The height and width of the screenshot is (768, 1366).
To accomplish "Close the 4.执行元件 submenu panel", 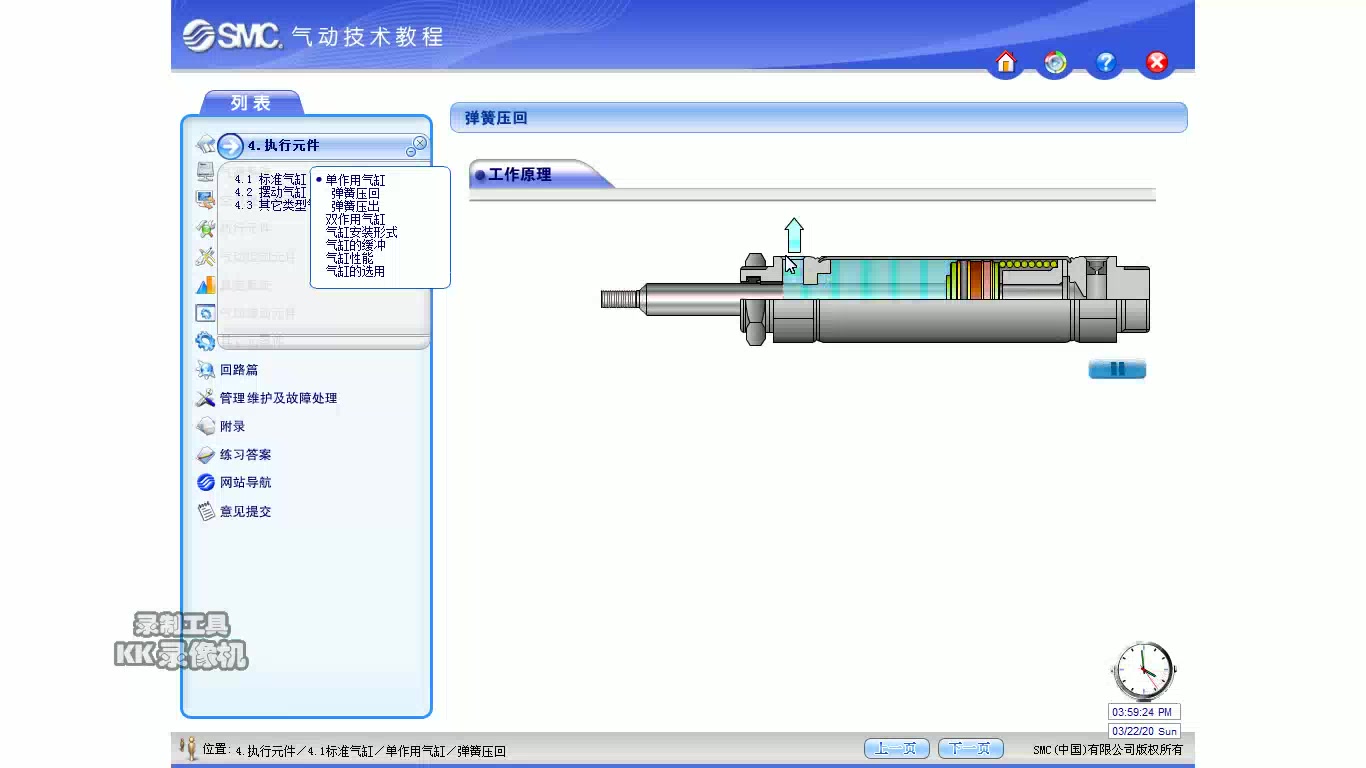I will click(420, 143).
